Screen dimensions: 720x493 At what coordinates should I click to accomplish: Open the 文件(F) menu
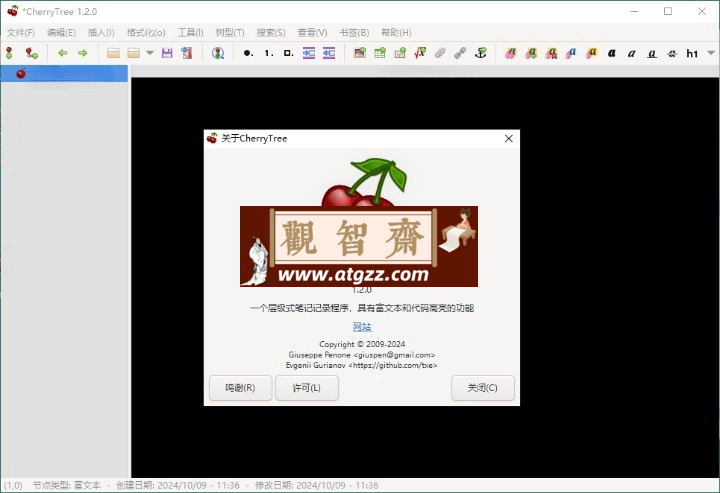click(x=21, y=33)
